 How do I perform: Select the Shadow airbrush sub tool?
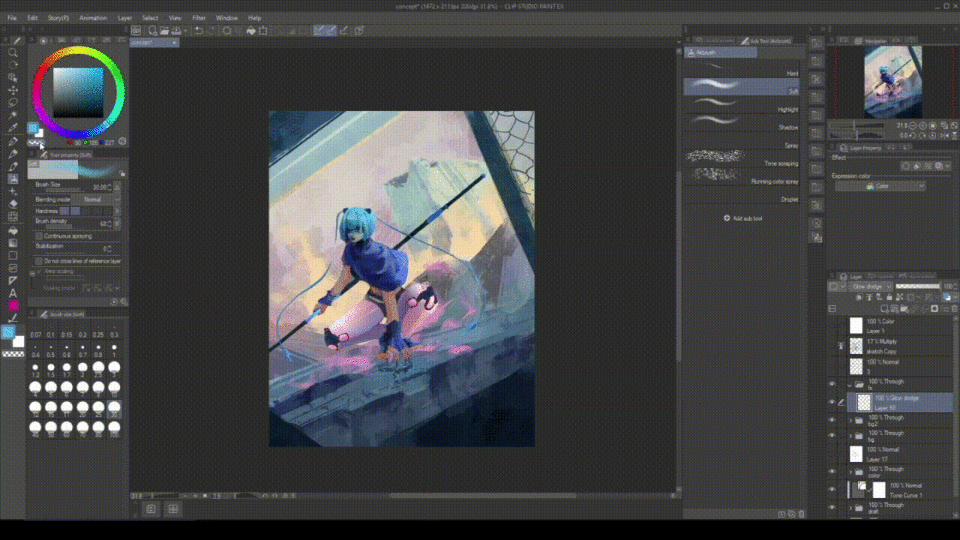coord(741,123)
